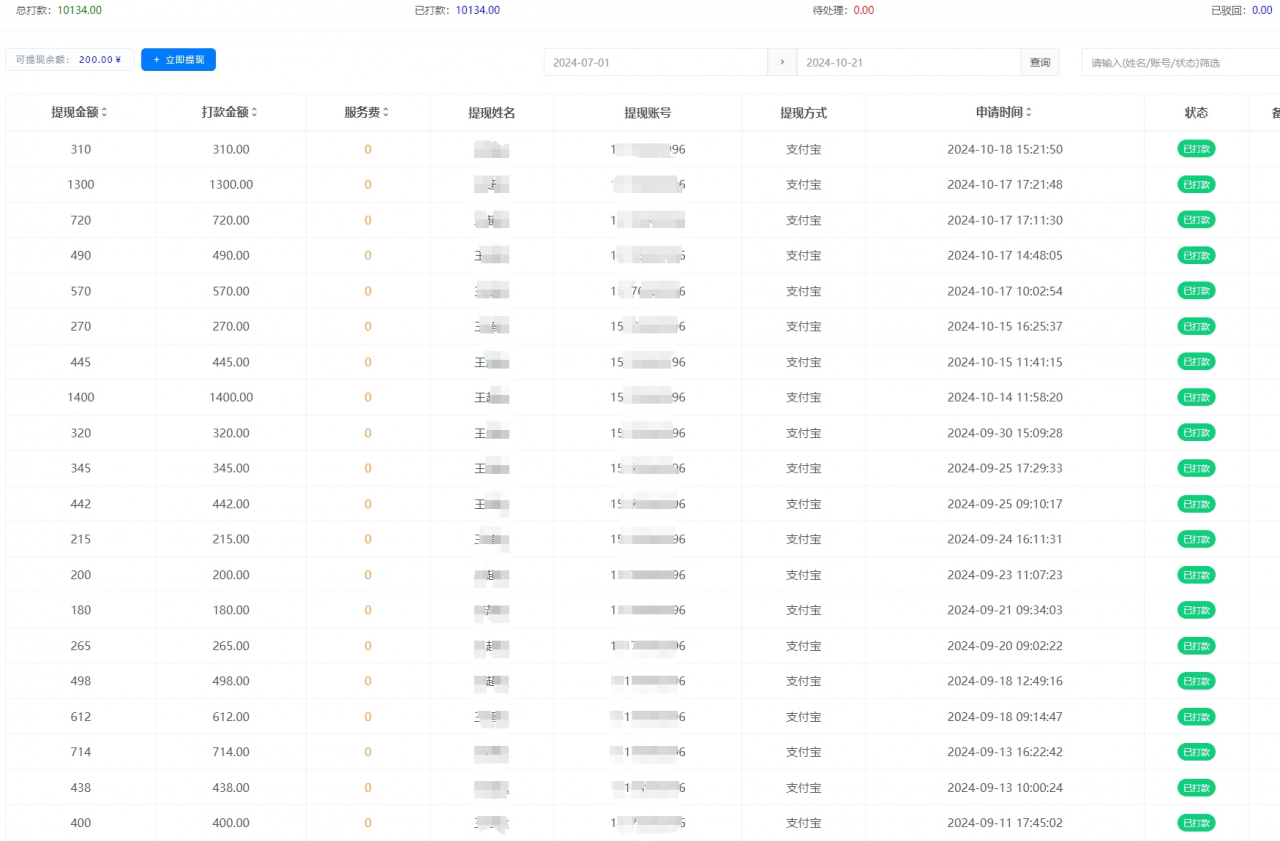The width and height of the screenshot is (1280, 841).
Task: Click the arrow icon between the two date fields
Action: click(x=782, y=61)
